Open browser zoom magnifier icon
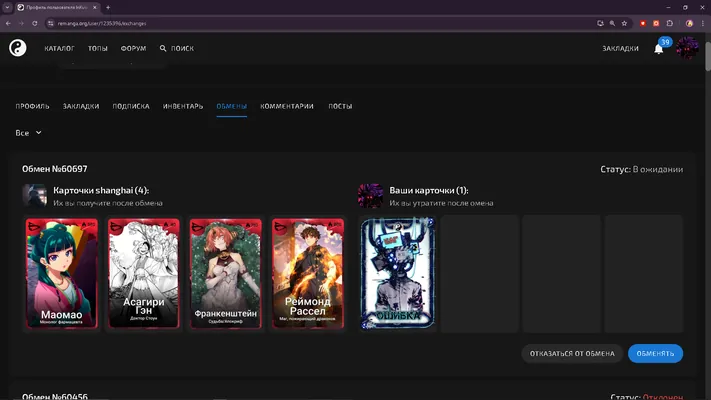711x400 pixels. (x=612, y=23)
